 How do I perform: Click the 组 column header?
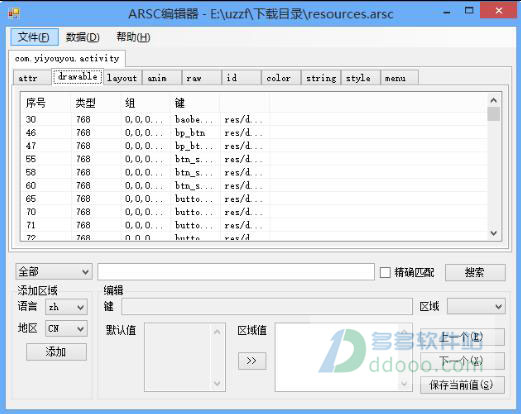pos(145,103)
